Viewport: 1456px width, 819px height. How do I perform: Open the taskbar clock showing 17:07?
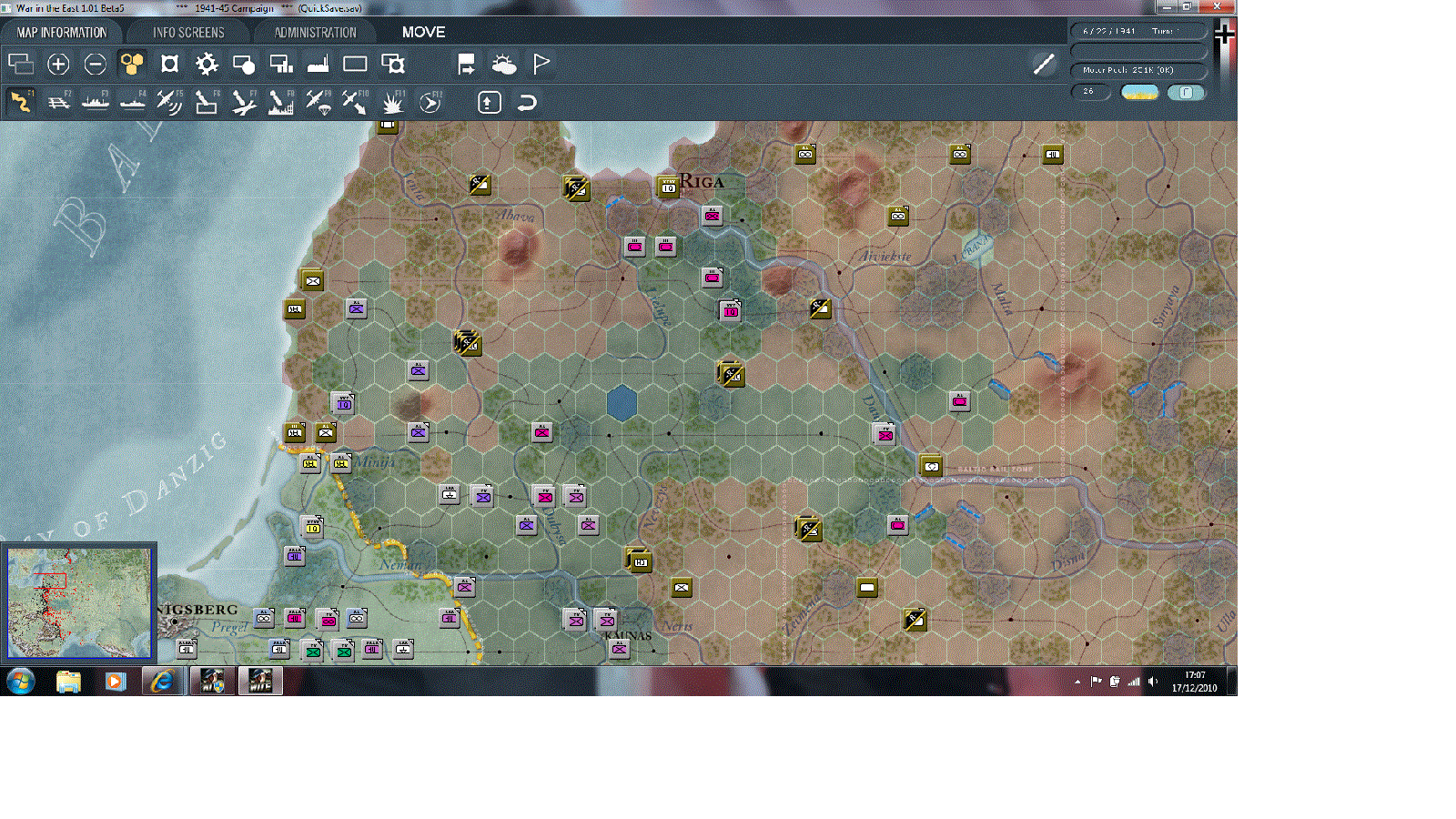point(1195,682)
